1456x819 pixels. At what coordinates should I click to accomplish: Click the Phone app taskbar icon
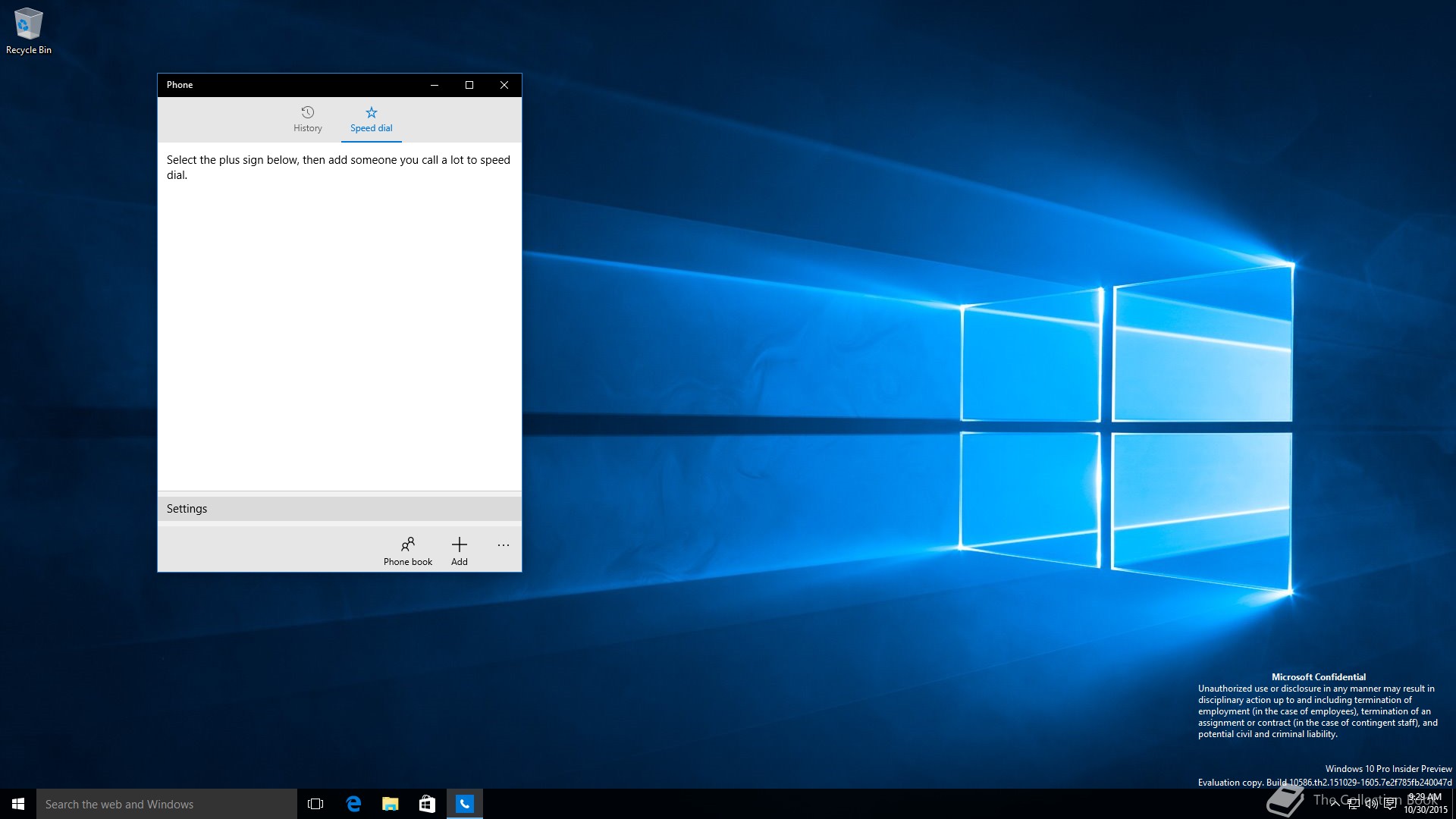[465, 804]
